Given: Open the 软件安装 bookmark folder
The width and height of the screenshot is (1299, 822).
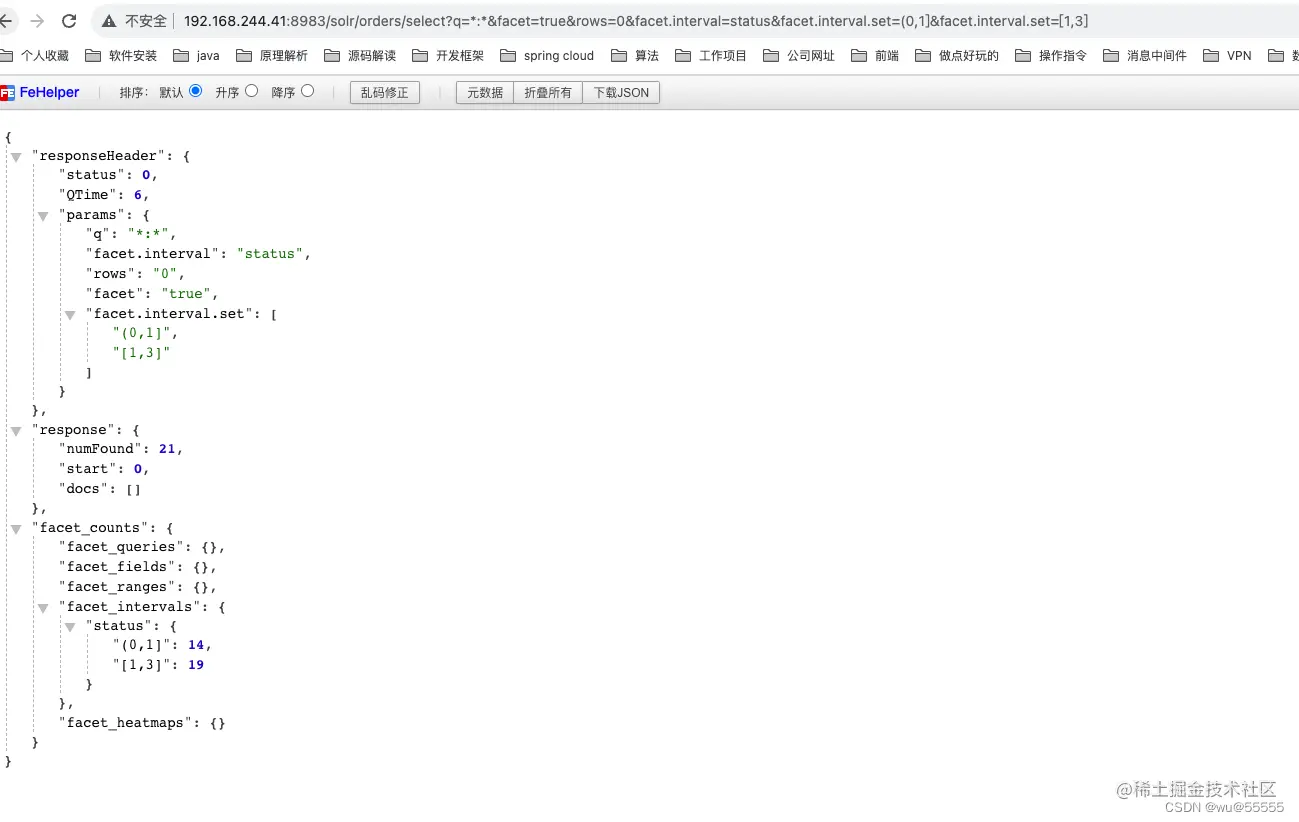Looking at the screenshot, I should [121, 56].
